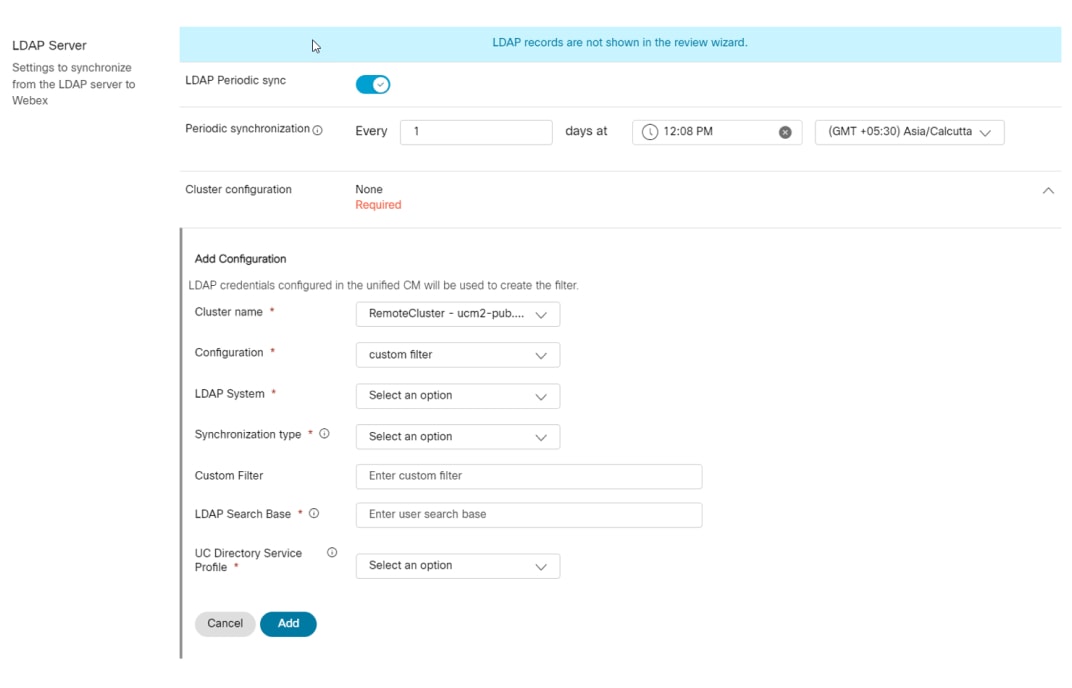Click the Custom Filter input field
The width and height of the screenshot is (1072, 688).
(528, 476)
